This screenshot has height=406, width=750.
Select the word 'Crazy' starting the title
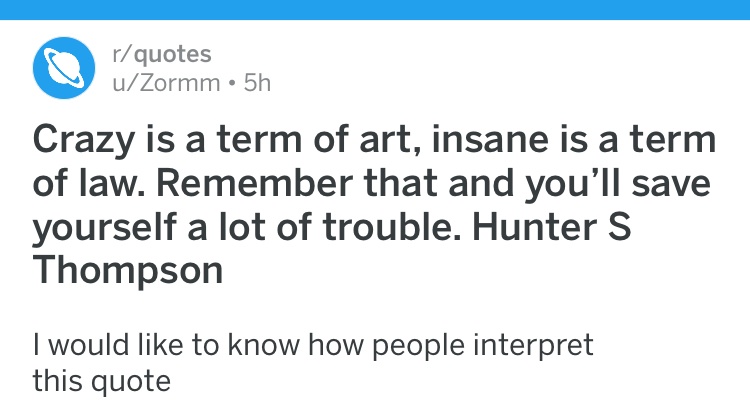pos(84,141)
